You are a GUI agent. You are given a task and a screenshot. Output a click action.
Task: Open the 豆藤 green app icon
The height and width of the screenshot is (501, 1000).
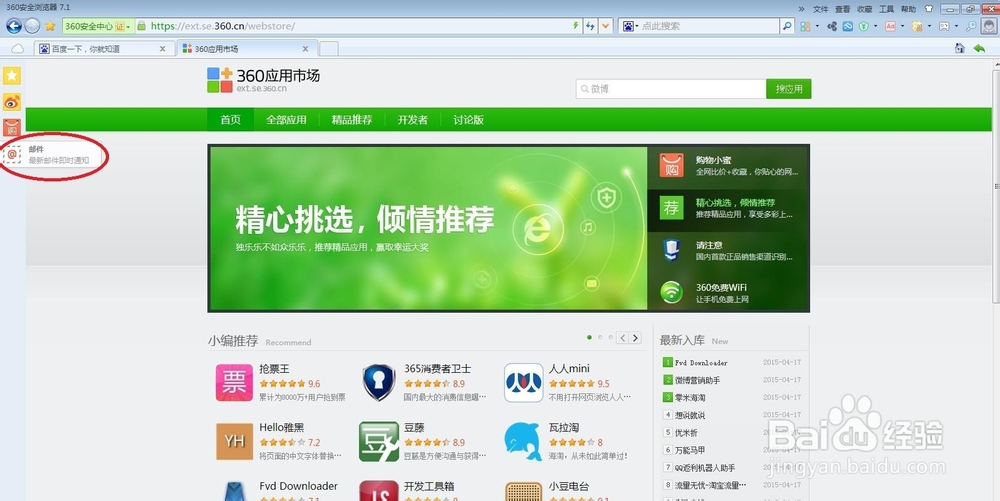coord(379,441)
